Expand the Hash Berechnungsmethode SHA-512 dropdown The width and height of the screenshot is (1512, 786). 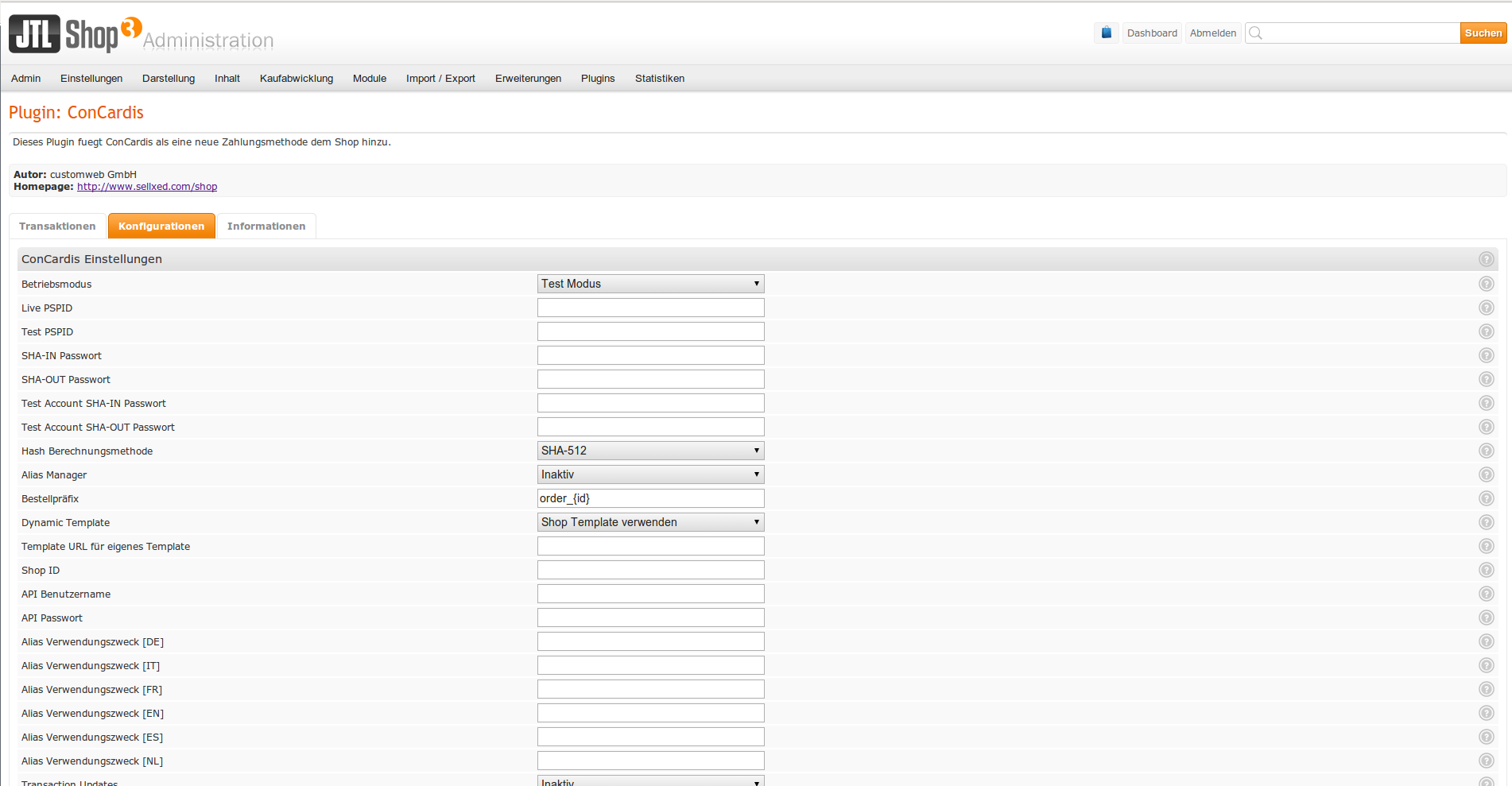[x=650, y=451]
